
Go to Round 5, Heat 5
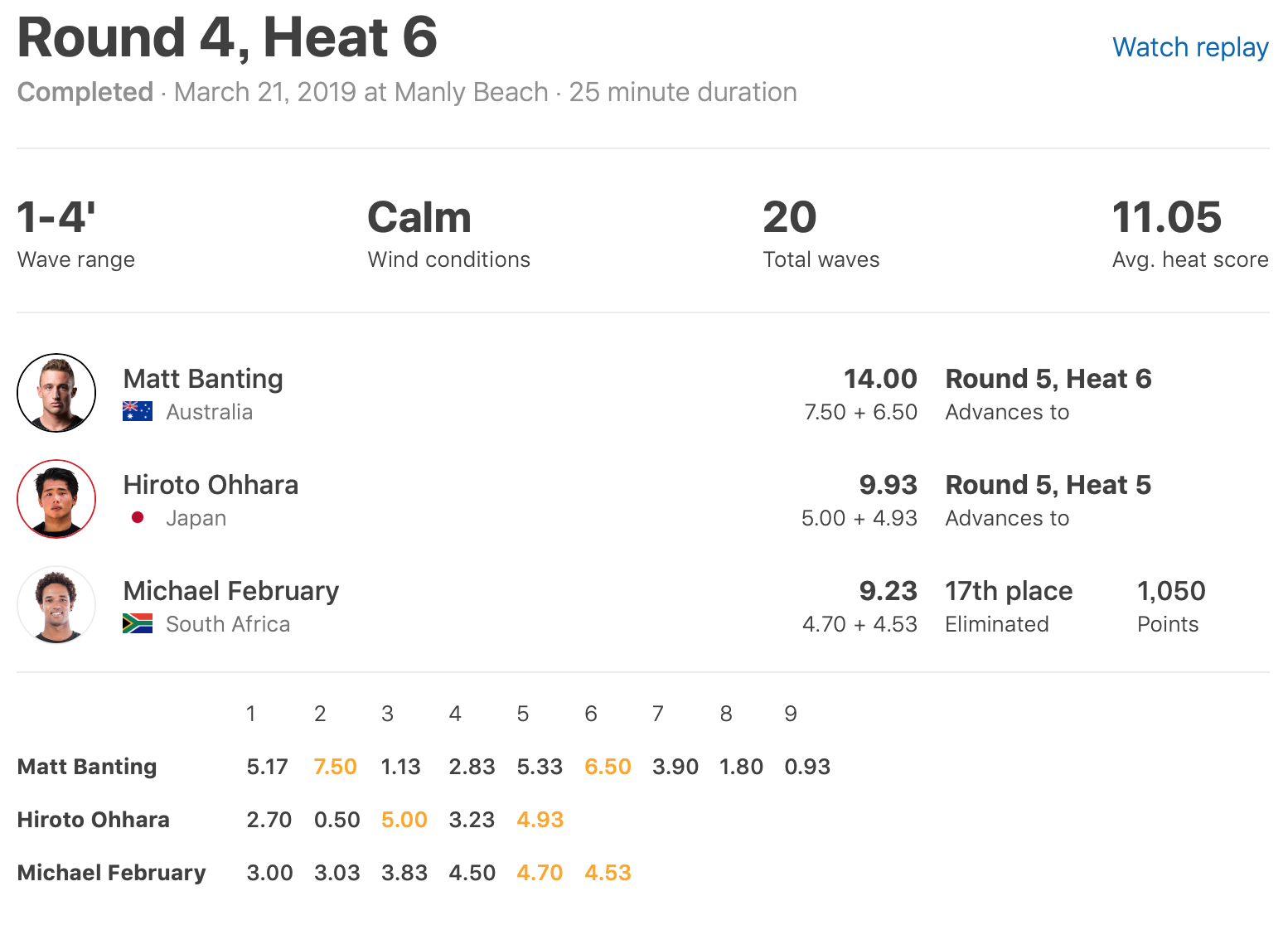point(1048,485)
